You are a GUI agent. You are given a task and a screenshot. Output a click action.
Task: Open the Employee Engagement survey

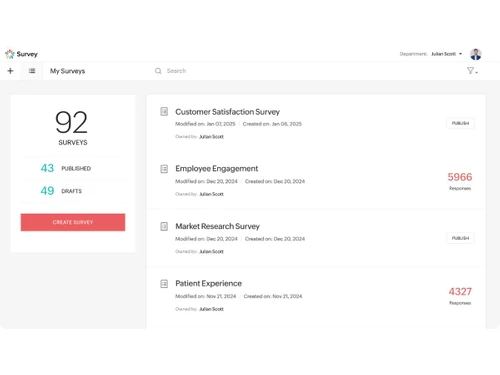click(x=217, y=169)
